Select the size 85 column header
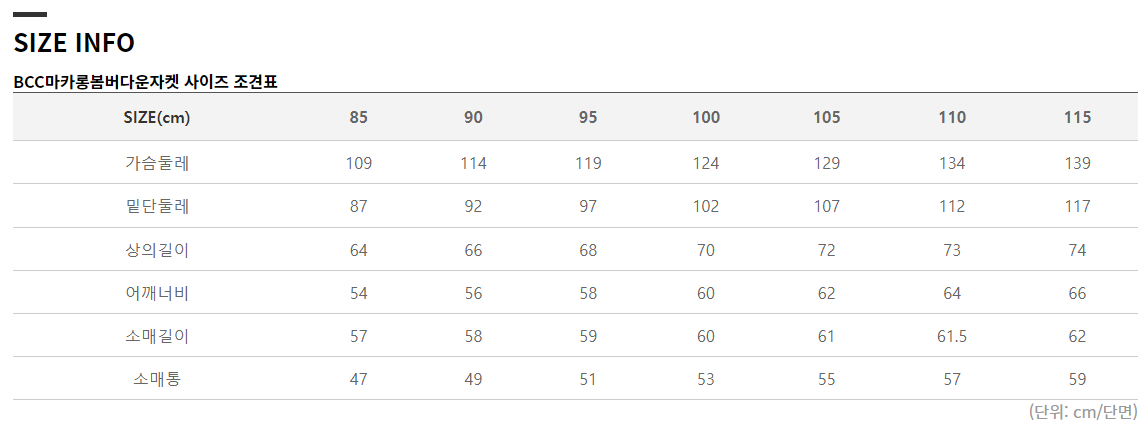1148x433 pixels. tap(359, 118)
